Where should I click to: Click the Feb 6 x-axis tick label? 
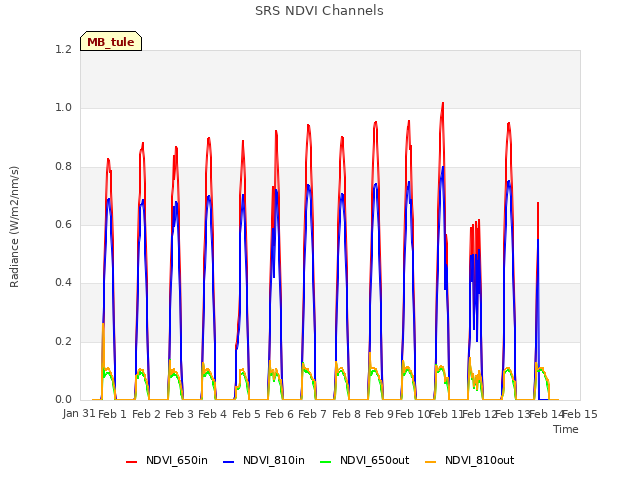(x=280, y=414)
